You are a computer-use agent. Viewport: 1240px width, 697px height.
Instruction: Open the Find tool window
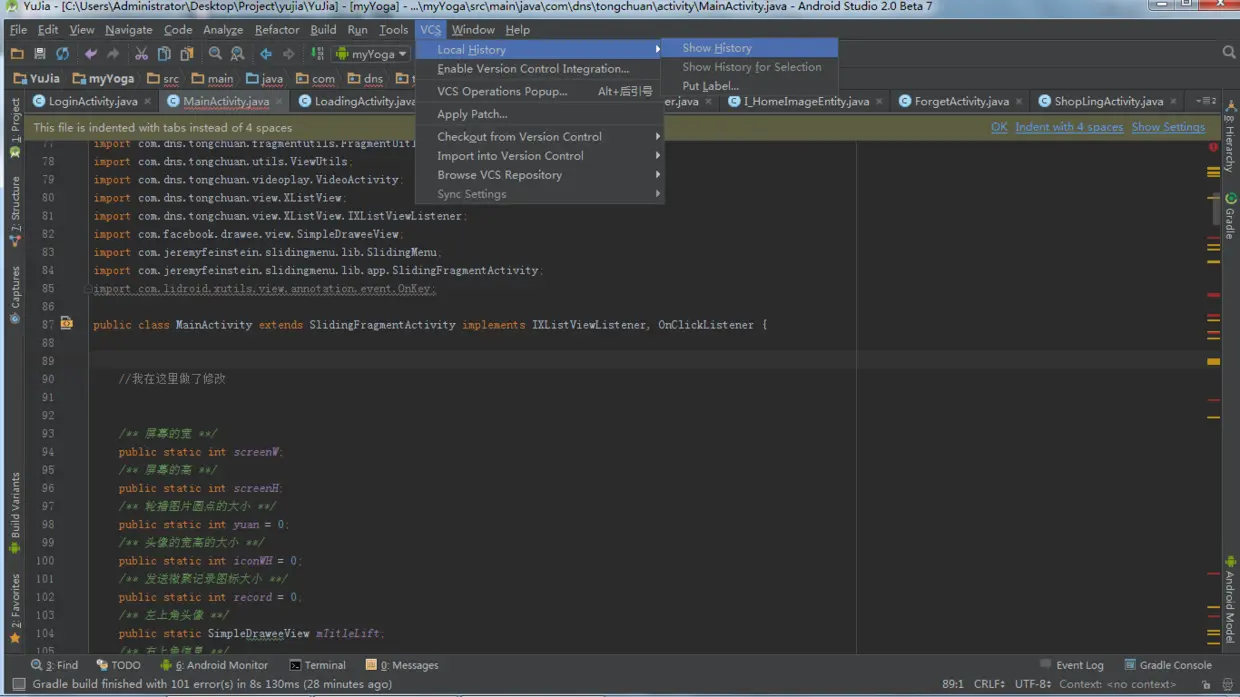click(54, 665)
